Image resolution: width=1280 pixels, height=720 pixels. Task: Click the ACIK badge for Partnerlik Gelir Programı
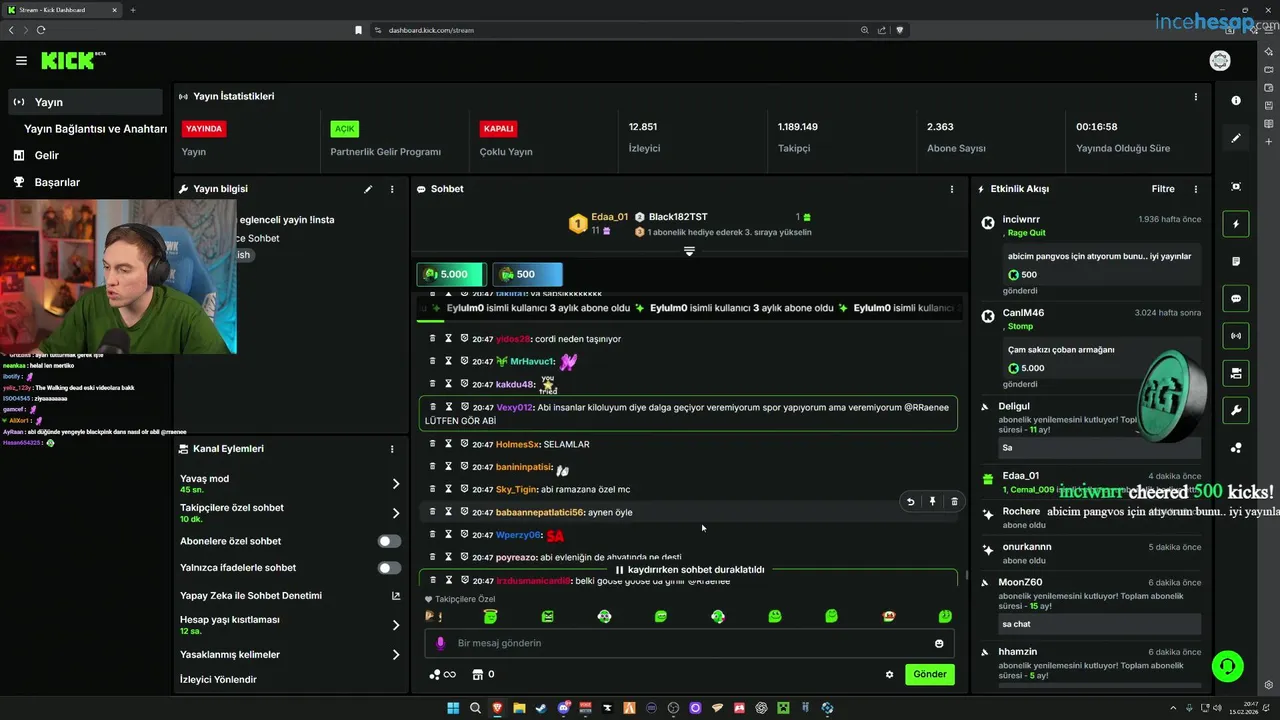[345, 129]
